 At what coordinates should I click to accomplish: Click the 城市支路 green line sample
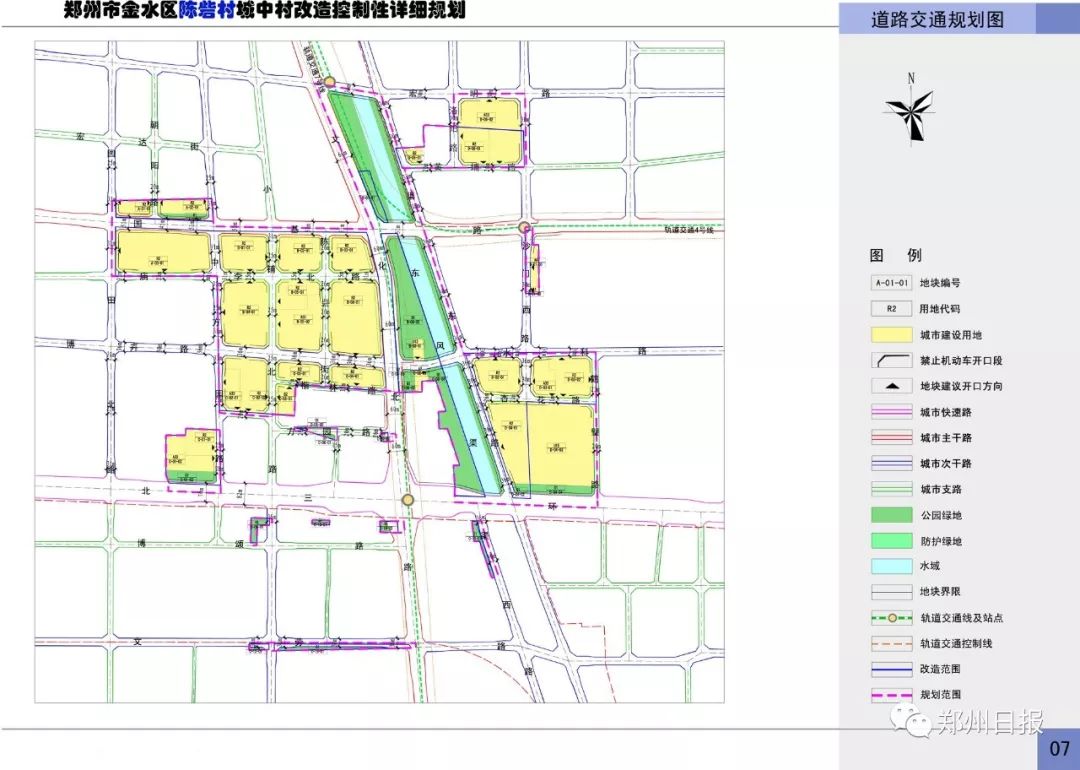(892, 490)
